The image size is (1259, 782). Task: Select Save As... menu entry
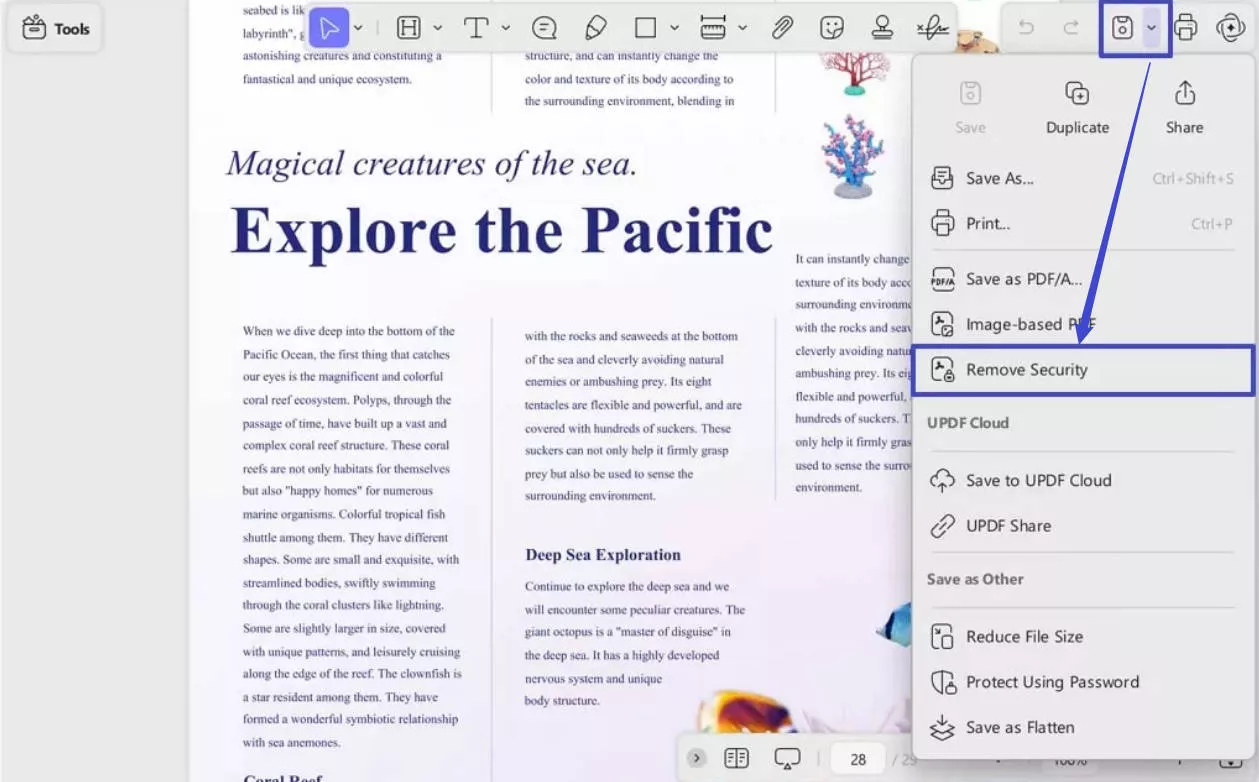(999, 179)
